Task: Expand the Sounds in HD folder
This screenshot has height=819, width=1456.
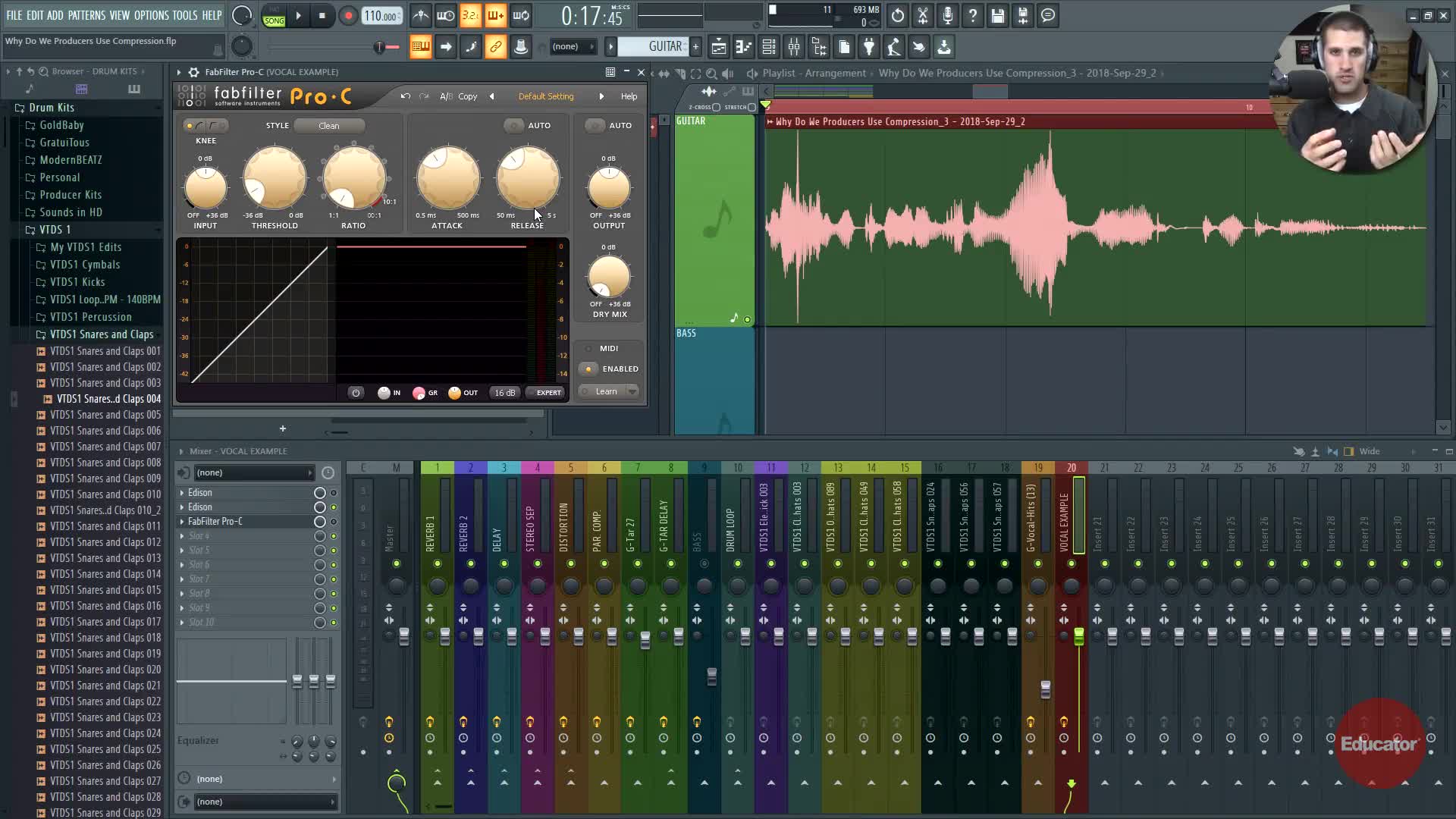Action: point(71,212)
